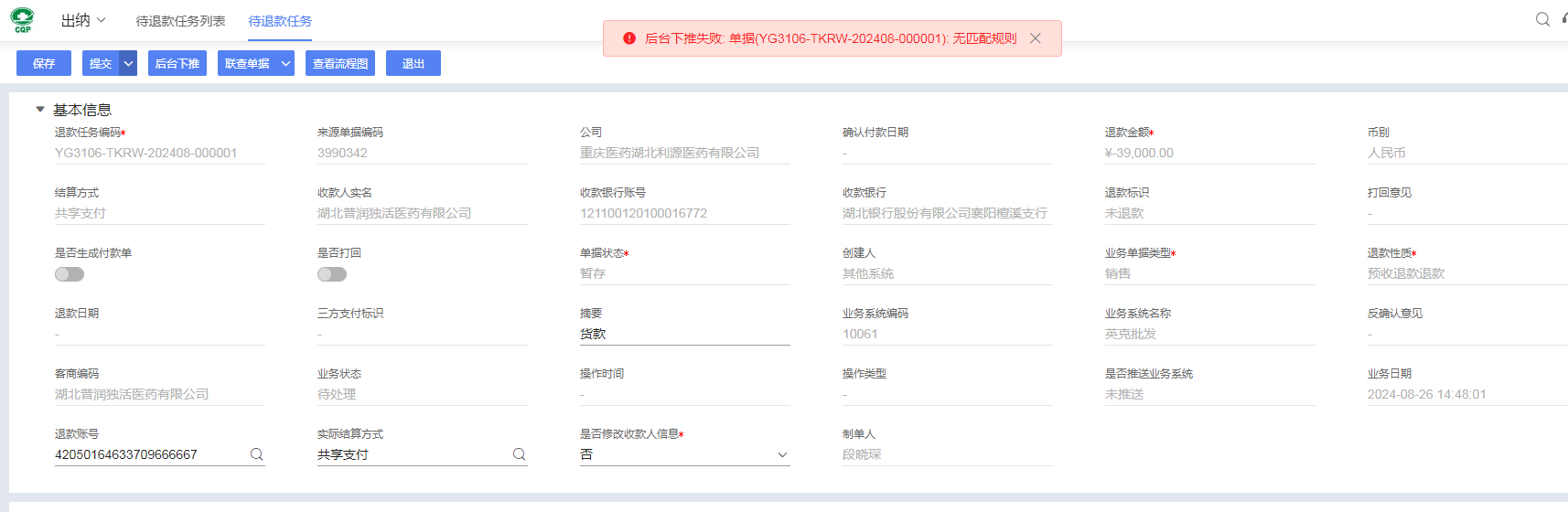This screenshot has width=1568, height=512.
Task: Click the 客商编码 value 湖北普润独活医药有限公司
Action: pyautogui.click(x=132, y=394)
